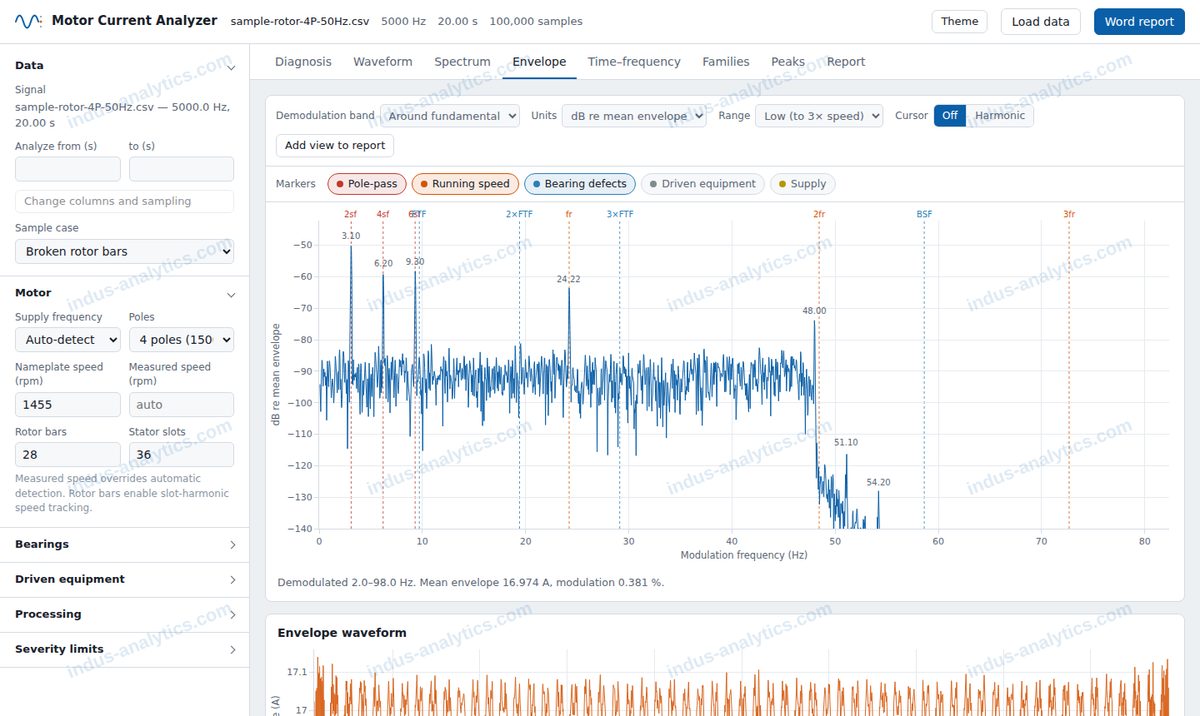
Task: Switch to the Time–frequency tab
Action: click(x=634, y=62)
